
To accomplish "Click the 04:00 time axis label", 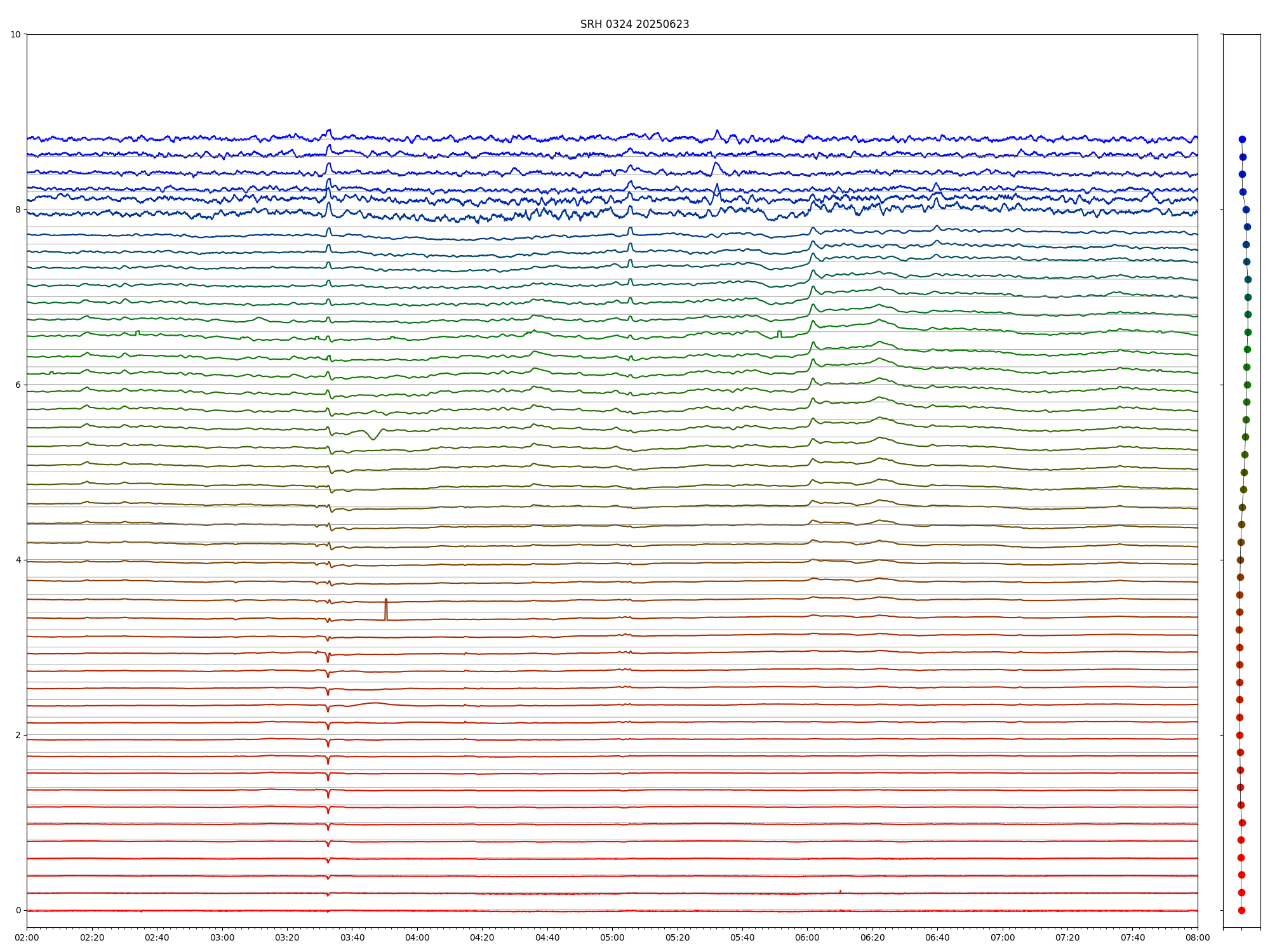I will [x=417, y=938].
